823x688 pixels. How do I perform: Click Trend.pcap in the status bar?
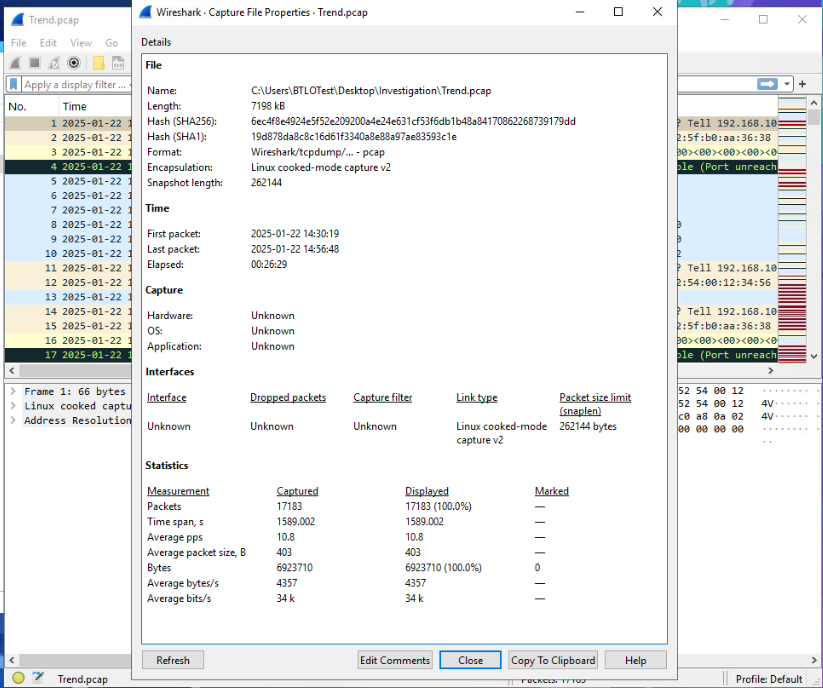82,679
